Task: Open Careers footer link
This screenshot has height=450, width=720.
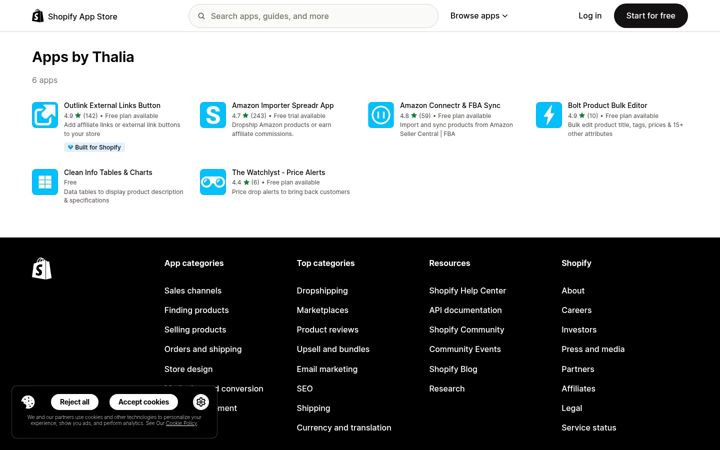Action: (x=576, y=310)
